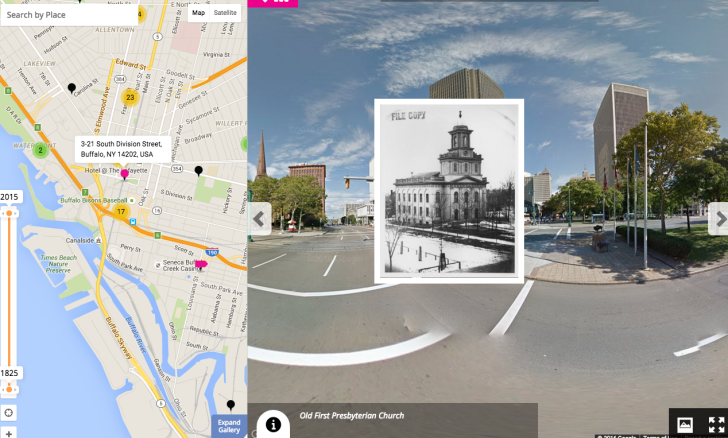Click the black pin near Carolina St
The height and width of the screenshot is (438, 728).
[x=71, y=88]
